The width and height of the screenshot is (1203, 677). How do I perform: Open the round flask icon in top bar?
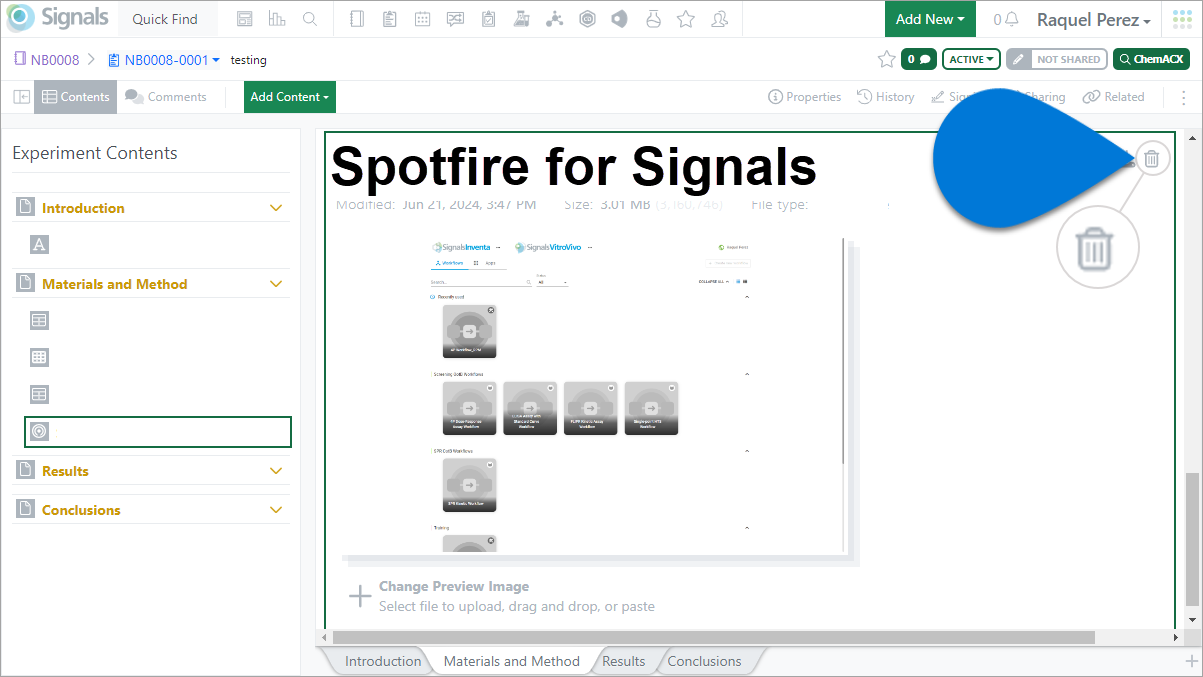pos(653,19)
